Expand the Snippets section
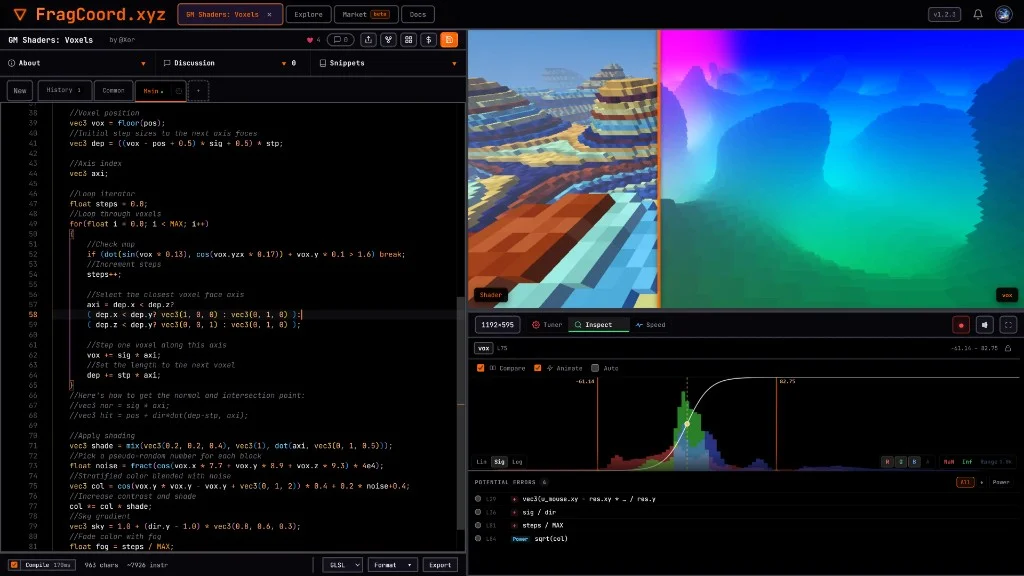Screen dimensions: 1024x576 (x=388, y=63)
